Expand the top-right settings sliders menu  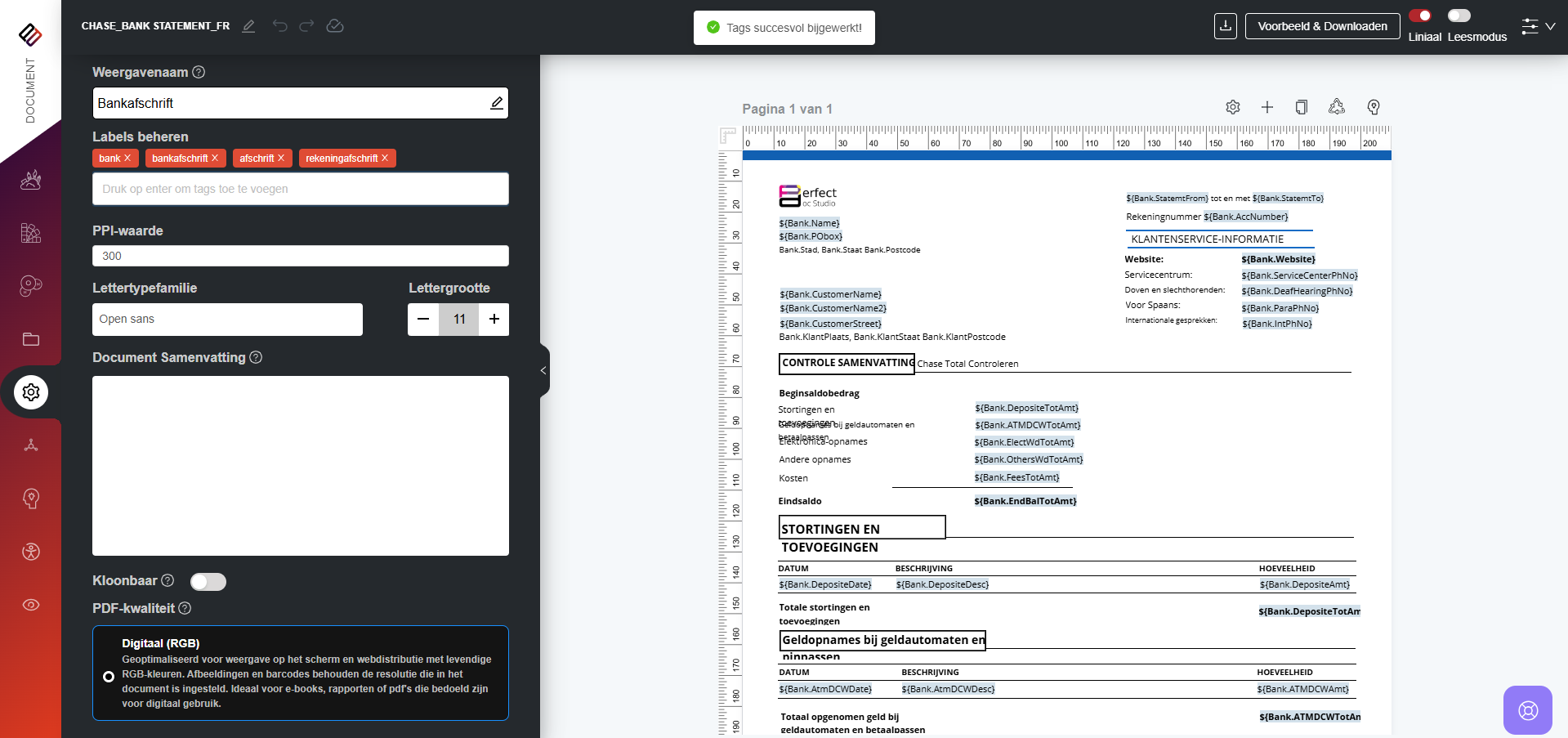pyautogui.click(x=1538, y=26)
